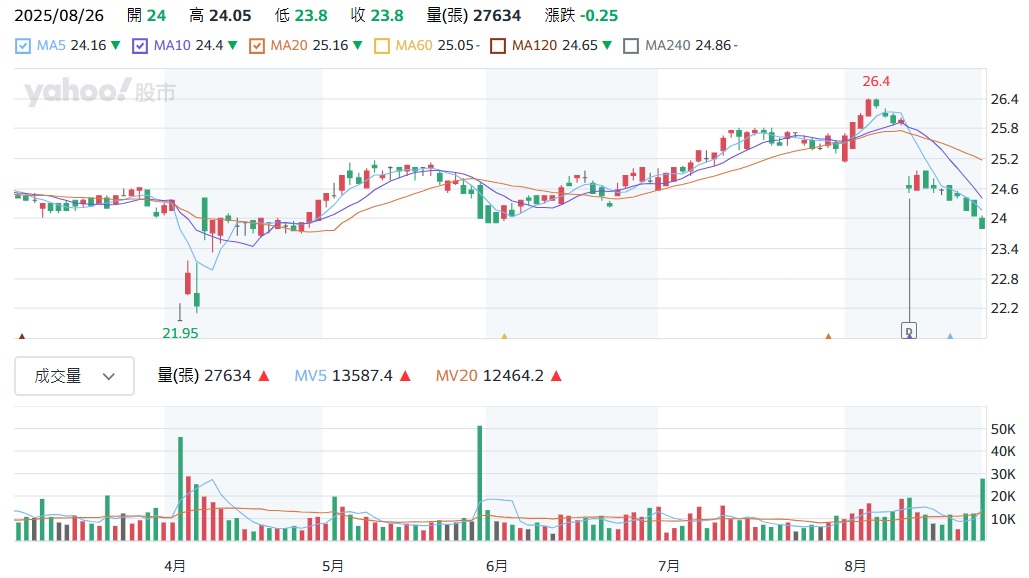Viewport: 1029px width, 578px height.
Task: Click the dark red triangle marker at far left
Action: tap(22, 337)
